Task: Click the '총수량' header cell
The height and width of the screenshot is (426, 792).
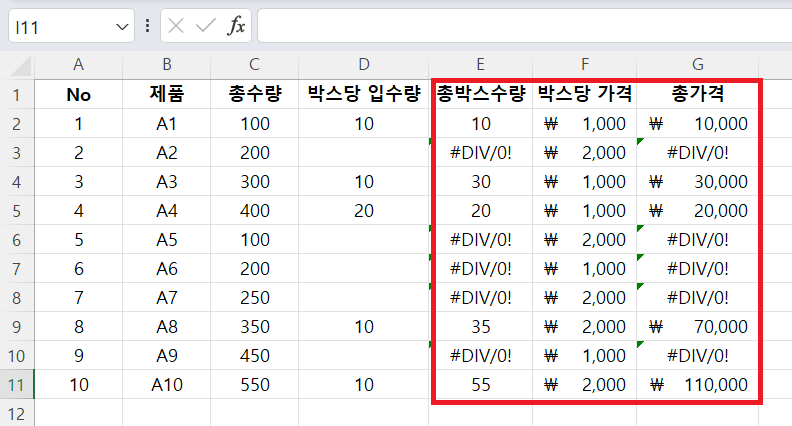Action: click(x=255, y=94)
